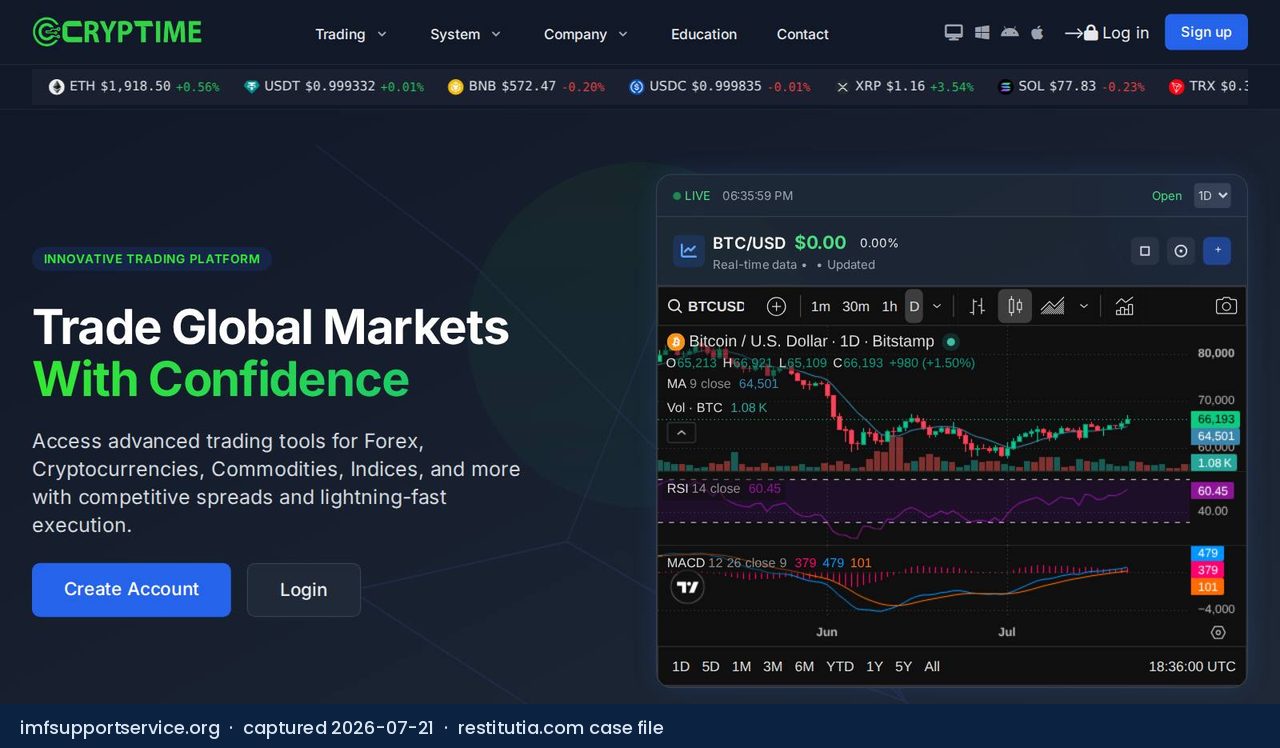Image resolution: width=1280 pixels, height=748 pixels.
Task: Click the Android platform icon
Action: point(1010,33)
